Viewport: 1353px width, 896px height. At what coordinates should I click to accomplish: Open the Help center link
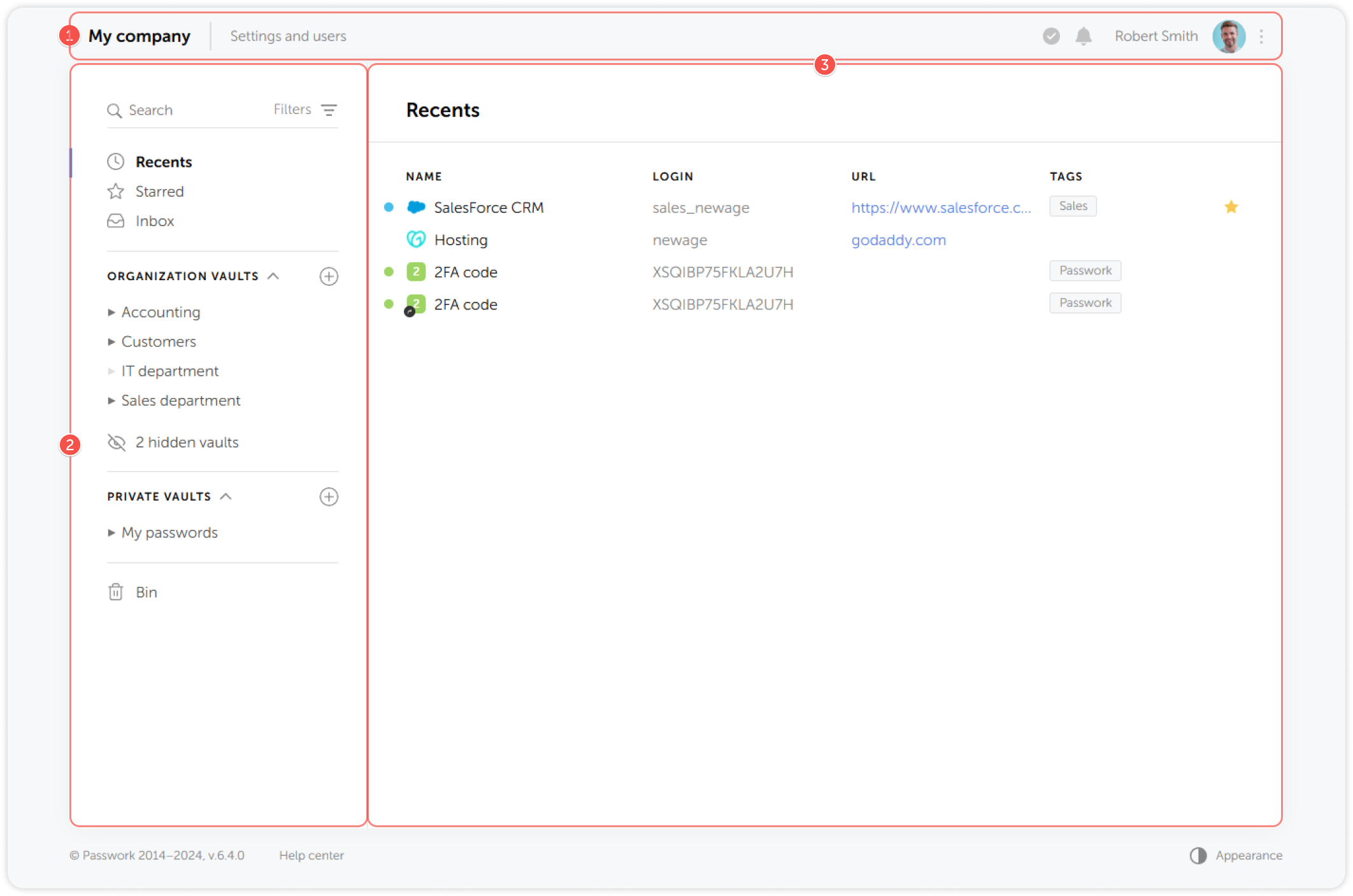click(311, 855)
